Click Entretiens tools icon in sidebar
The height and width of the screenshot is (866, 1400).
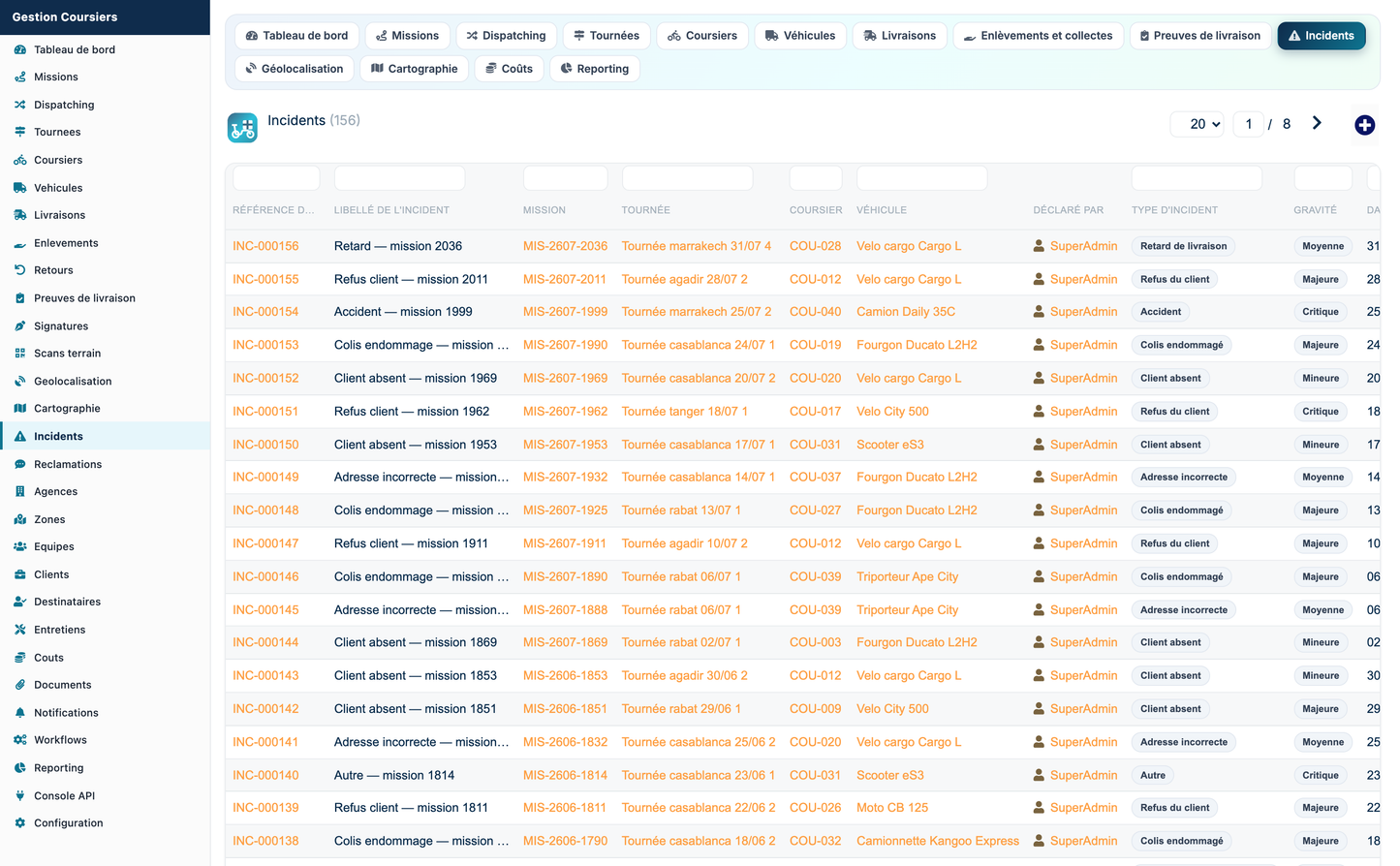19,630
